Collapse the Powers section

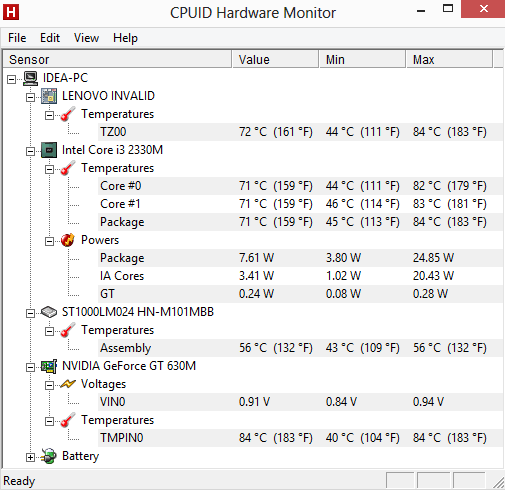(x=49, y=242)
